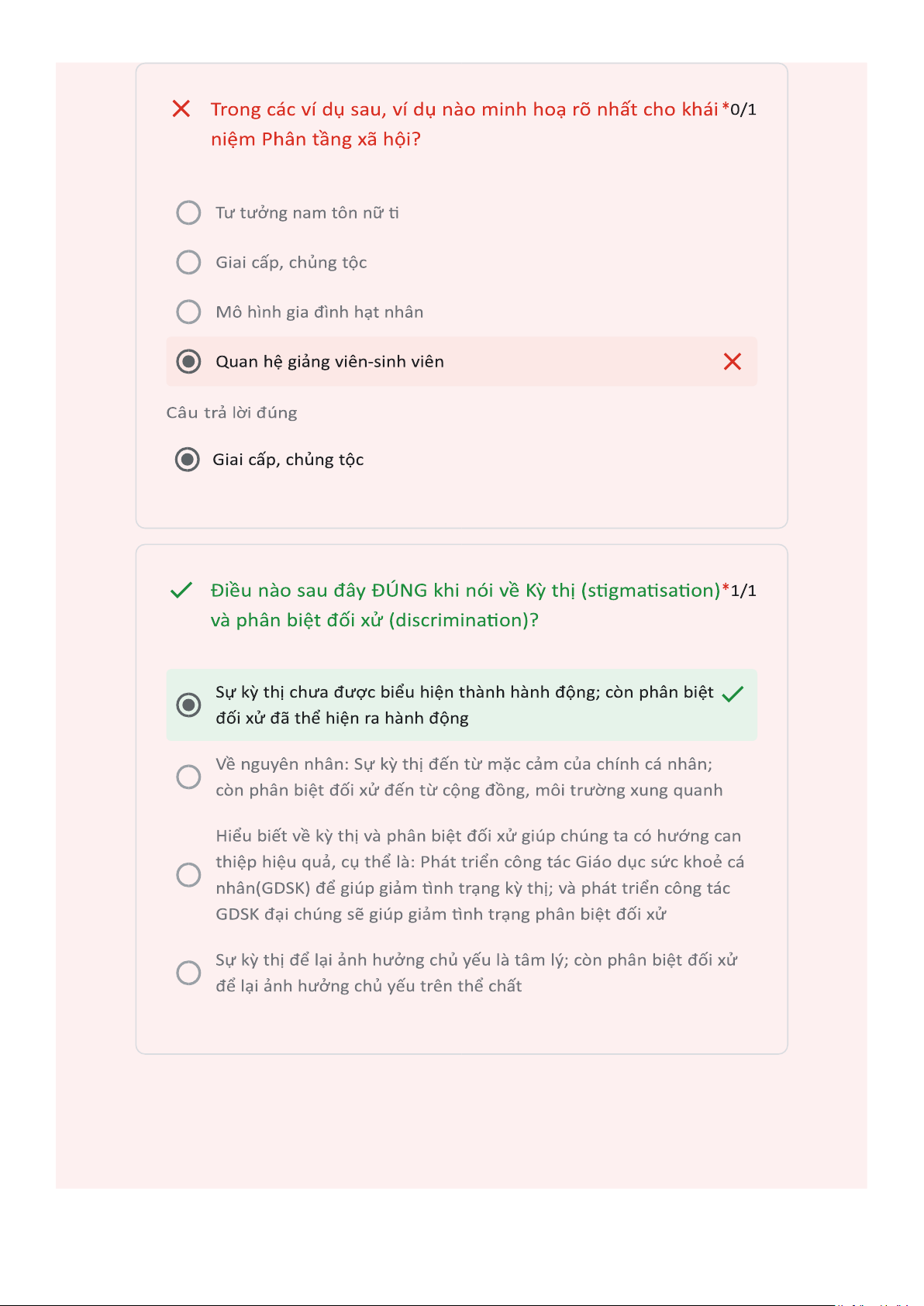
Task: Select the 'Tư tưởng nam tôn nữ ti' radio button
Action: coord(188,212)
